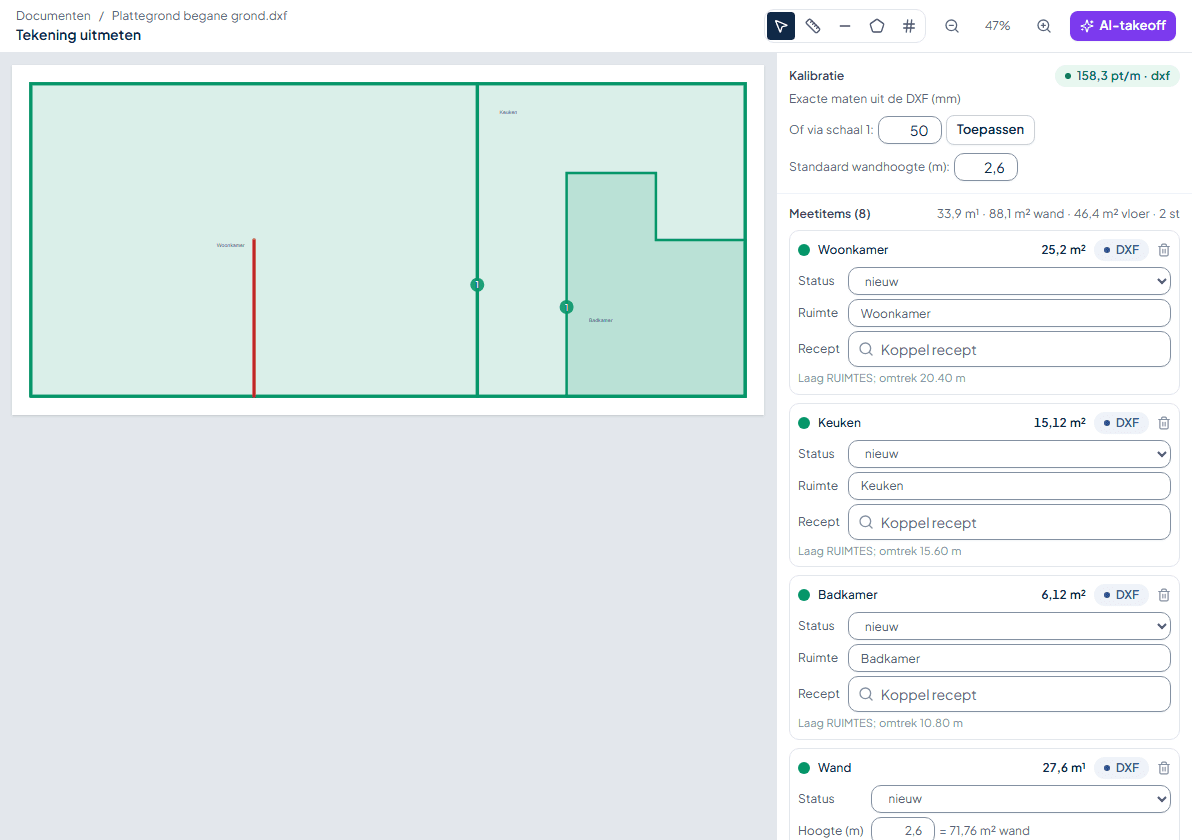The width and height of the screenshot is (1192, 840).
Task: Edit the Woonkamer Ruimte field
Action: [x=1009, y=313]
